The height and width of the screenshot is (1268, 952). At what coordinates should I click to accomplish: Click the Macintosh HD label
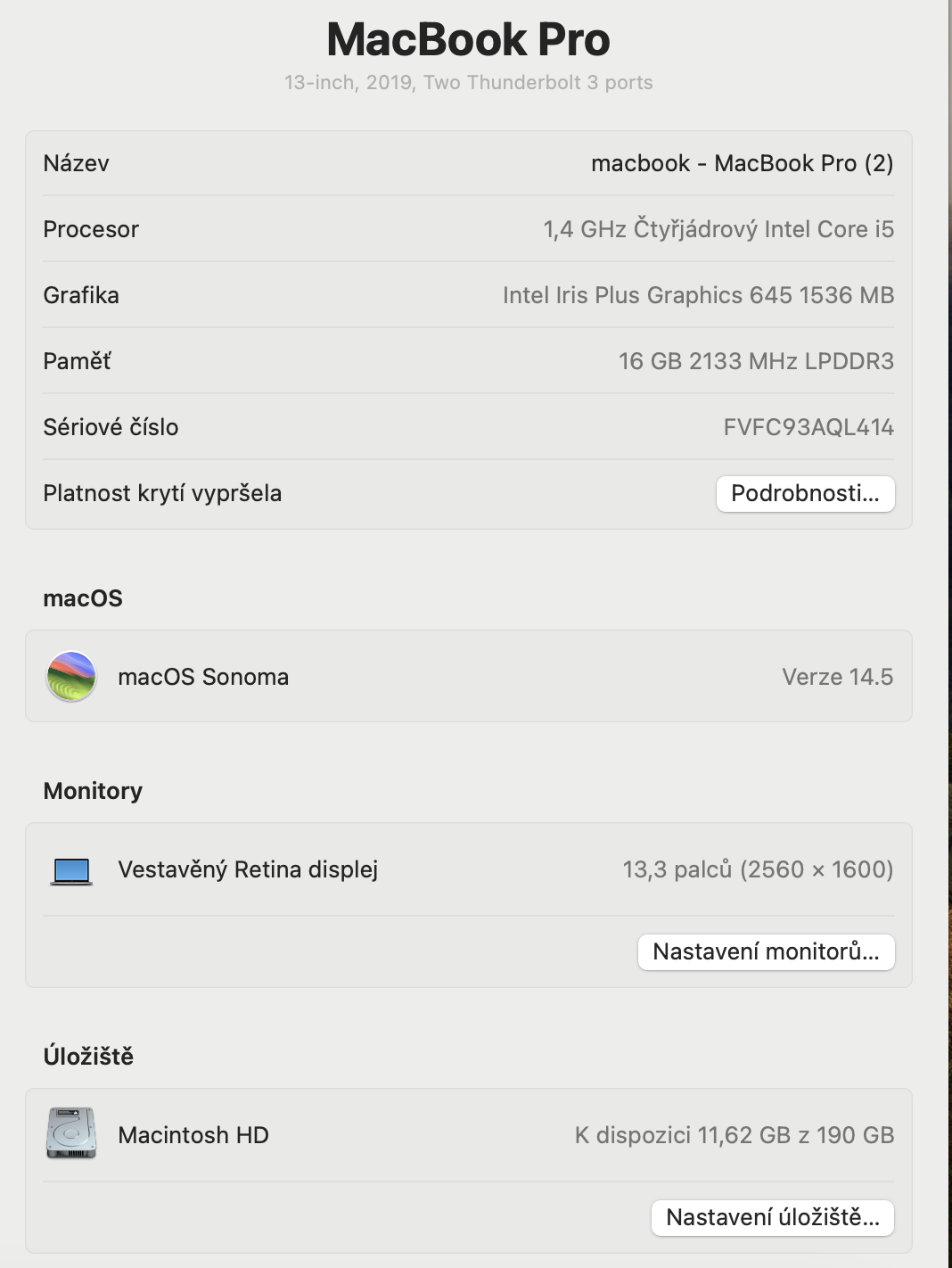(x=193, y=1135)
